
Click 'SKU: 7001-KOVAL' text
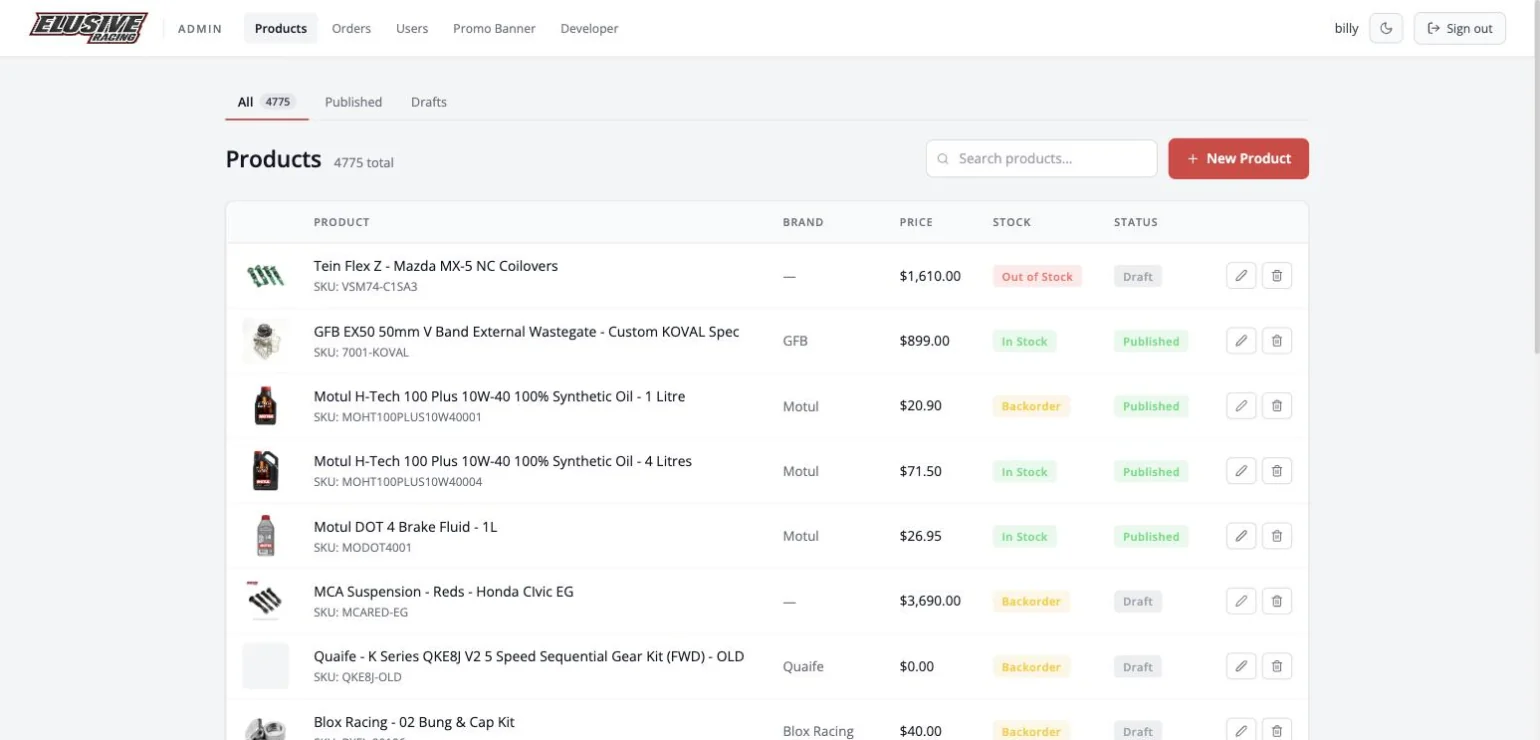(361, 352)
